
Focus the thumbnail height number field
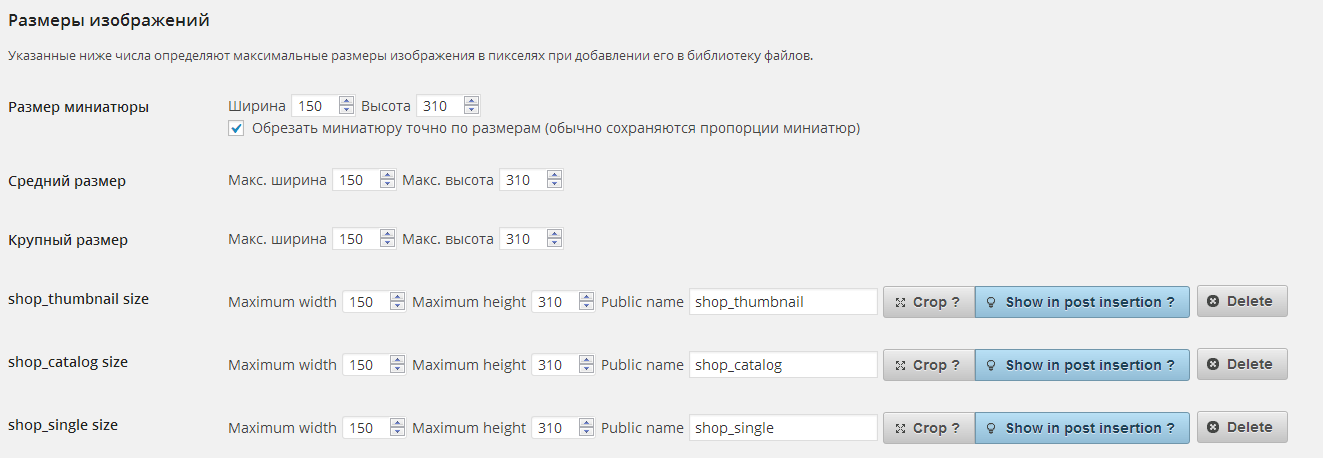pyautogui.click(x=439, y=106)
